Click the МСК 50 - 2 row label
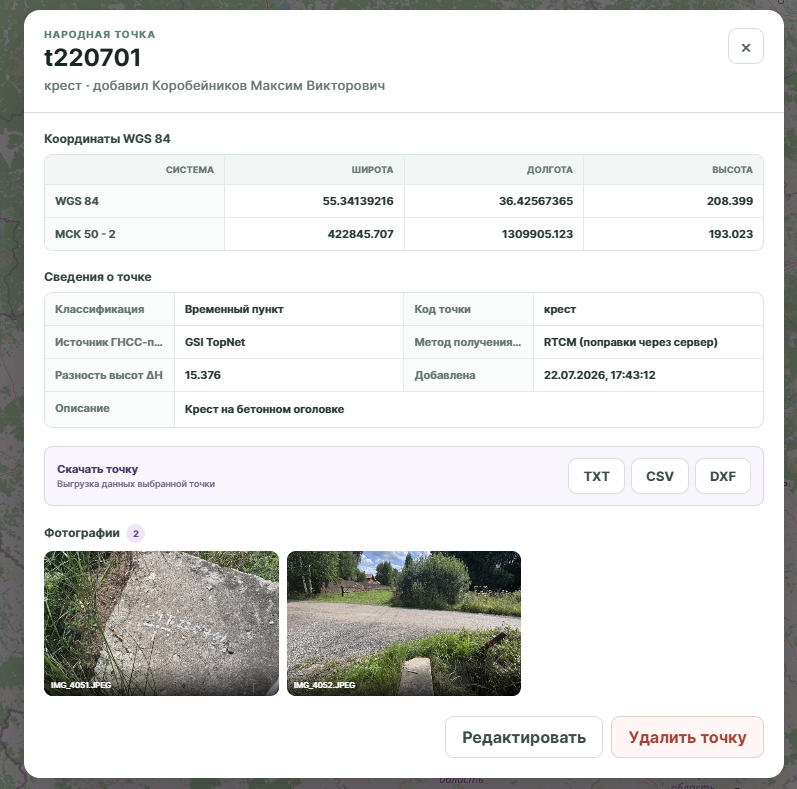The width and height of the screenshot is (797, 789). 85,234
